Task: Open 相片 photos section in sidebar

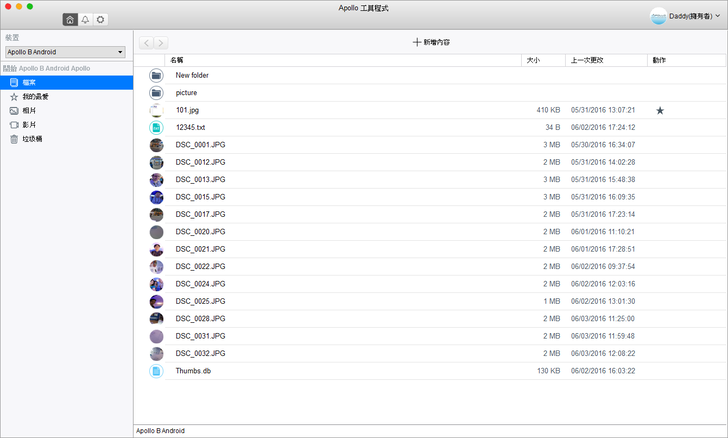Action: click(30, 111)
